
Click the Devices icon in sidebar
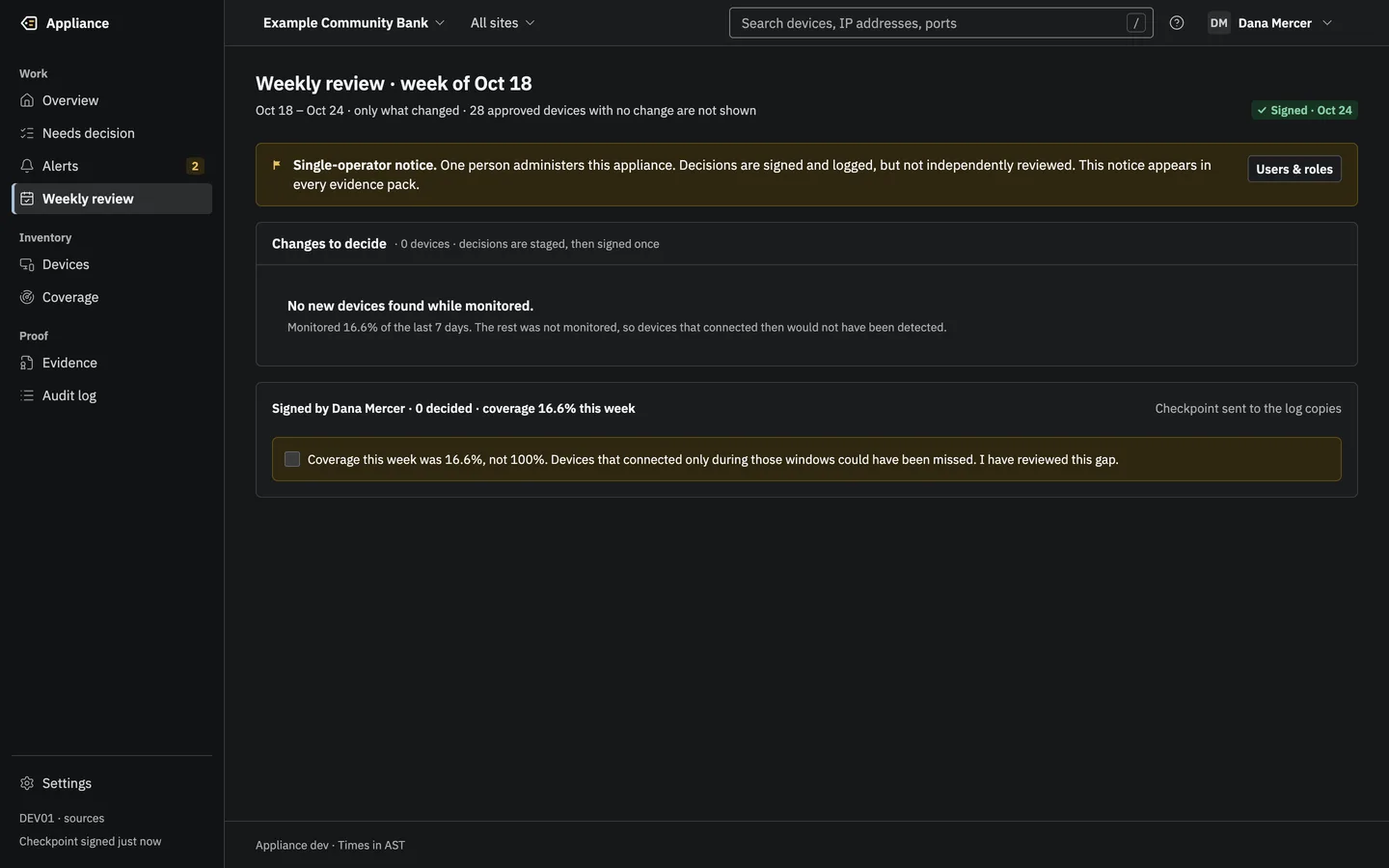click(27, 264)
